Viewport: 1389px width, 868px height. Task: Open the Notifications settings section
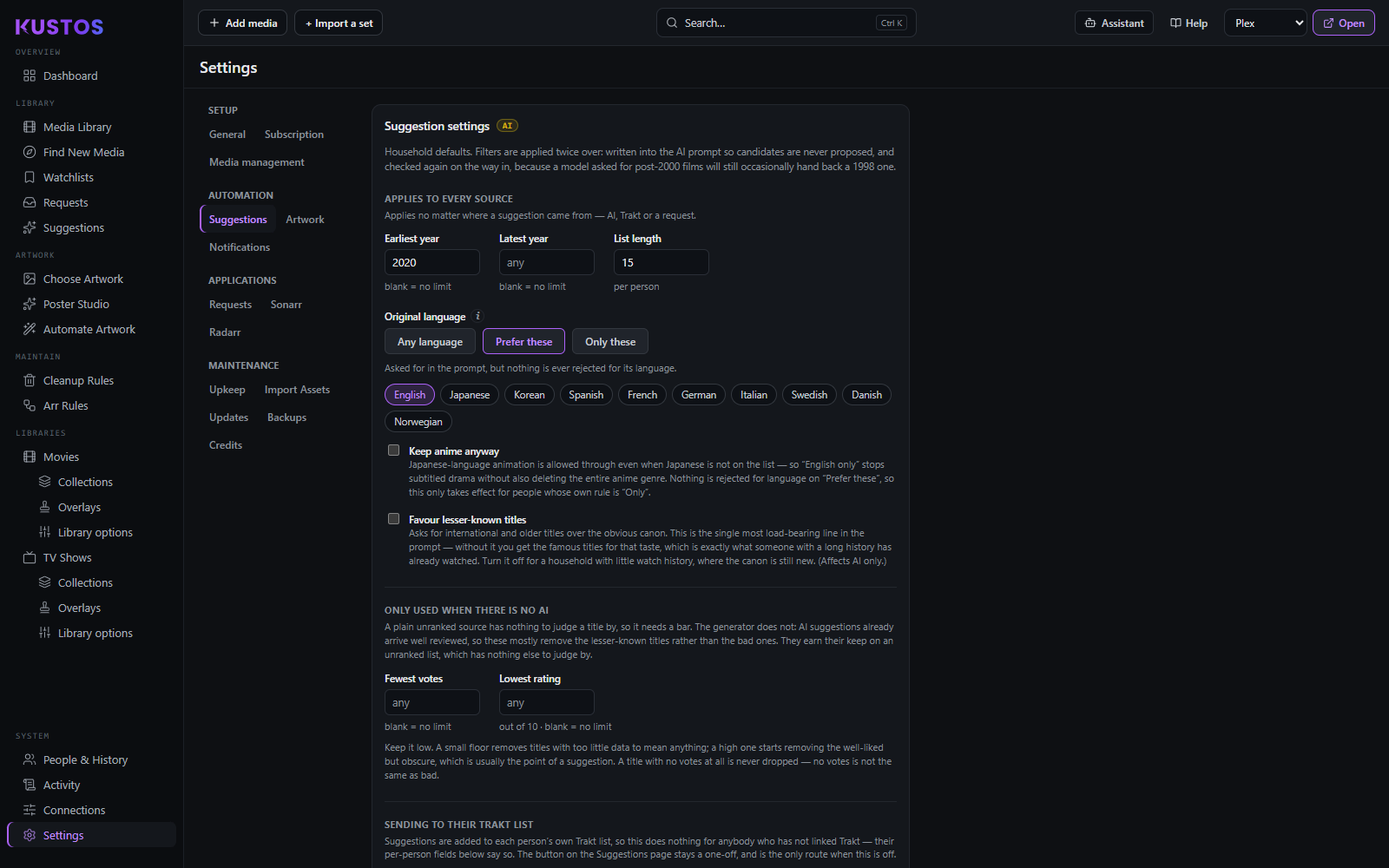click(240, 247)
